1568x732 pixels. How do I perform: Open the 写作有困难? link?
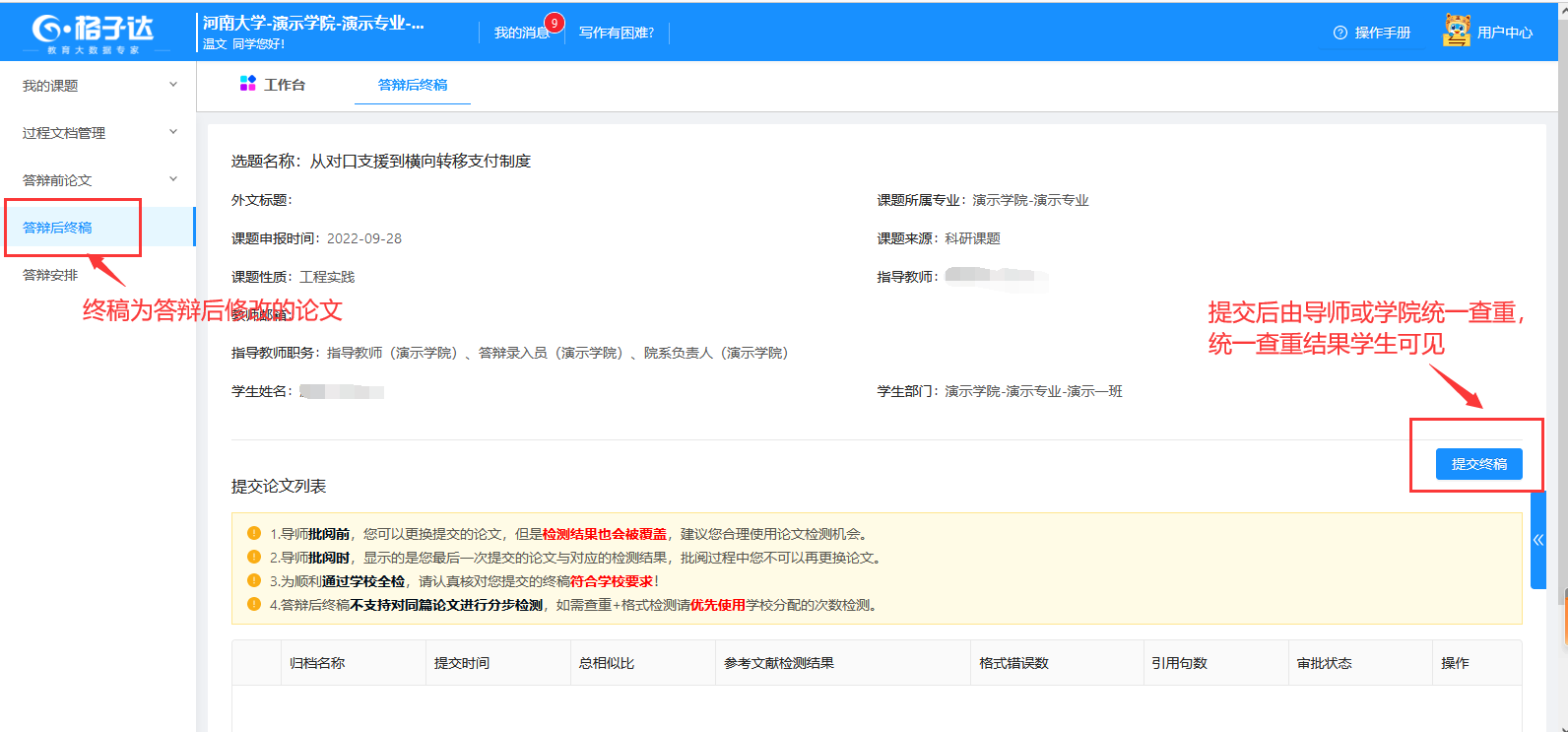616,33
